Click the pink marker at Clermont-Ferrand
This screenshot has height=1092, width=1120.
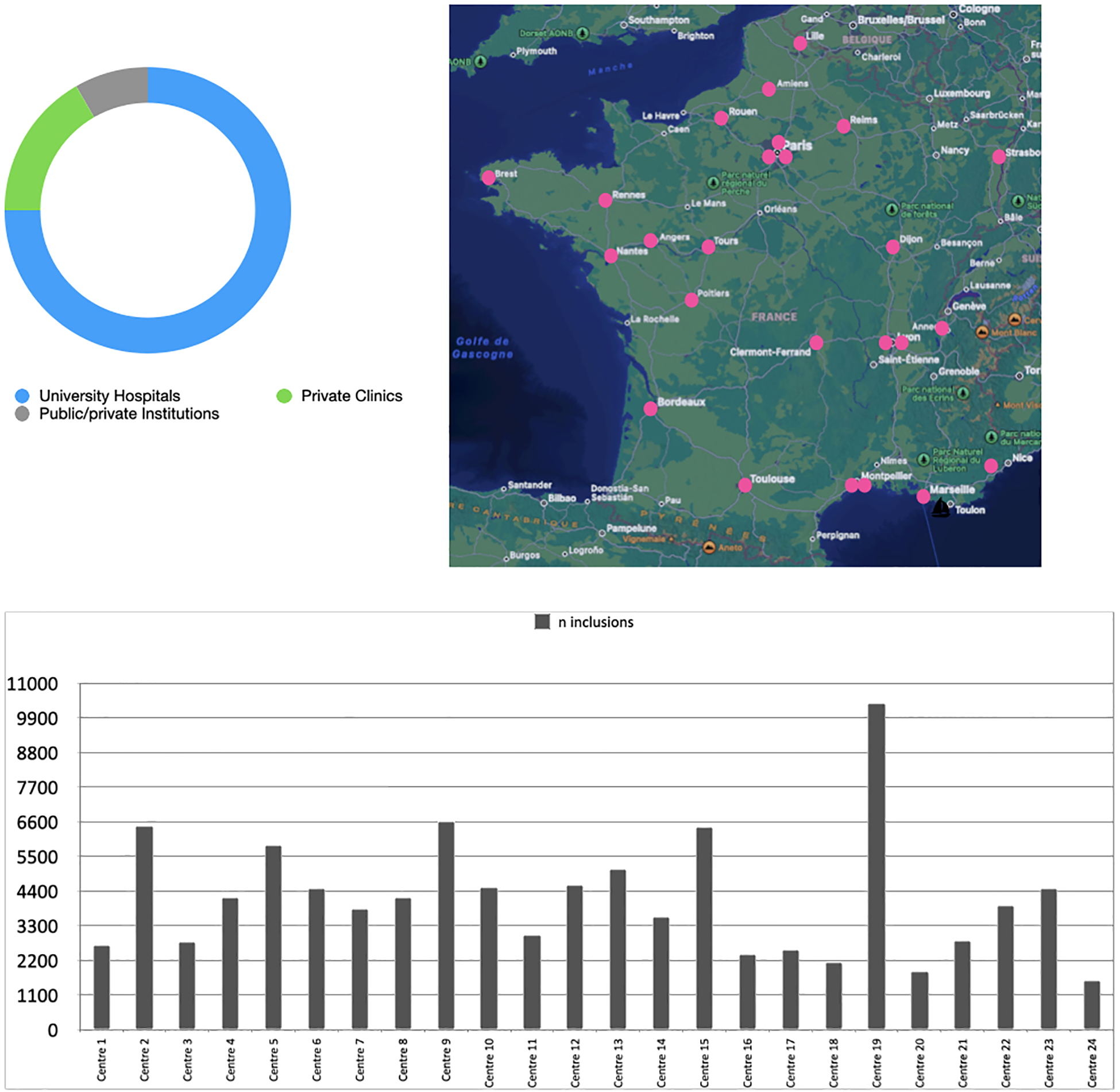click(816, 343)
